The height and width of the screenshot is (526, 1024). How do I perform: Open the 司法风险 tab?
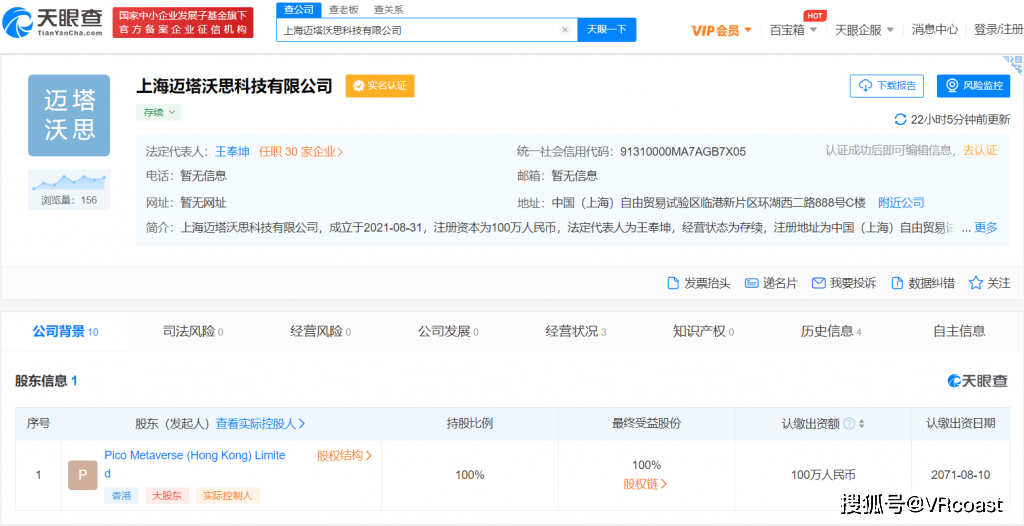tap(193, 331)
